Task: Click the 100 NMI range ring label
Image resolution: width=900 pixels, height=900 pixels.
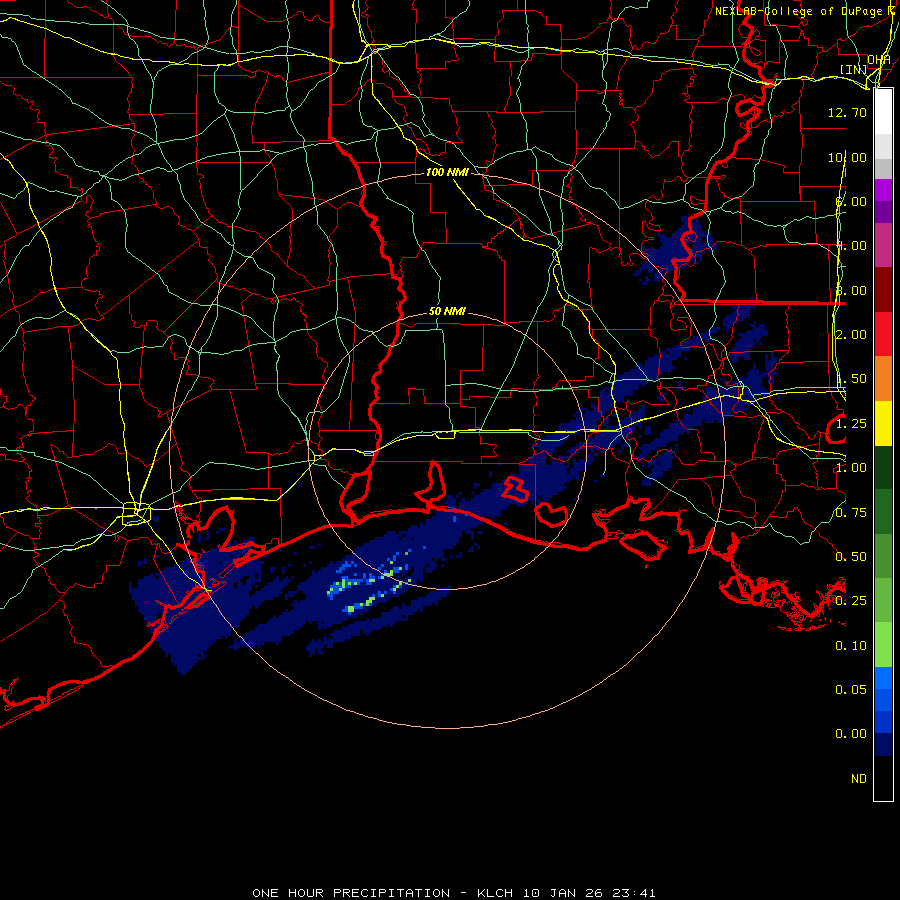Action: pyautogui.click(x=447, y=172)
